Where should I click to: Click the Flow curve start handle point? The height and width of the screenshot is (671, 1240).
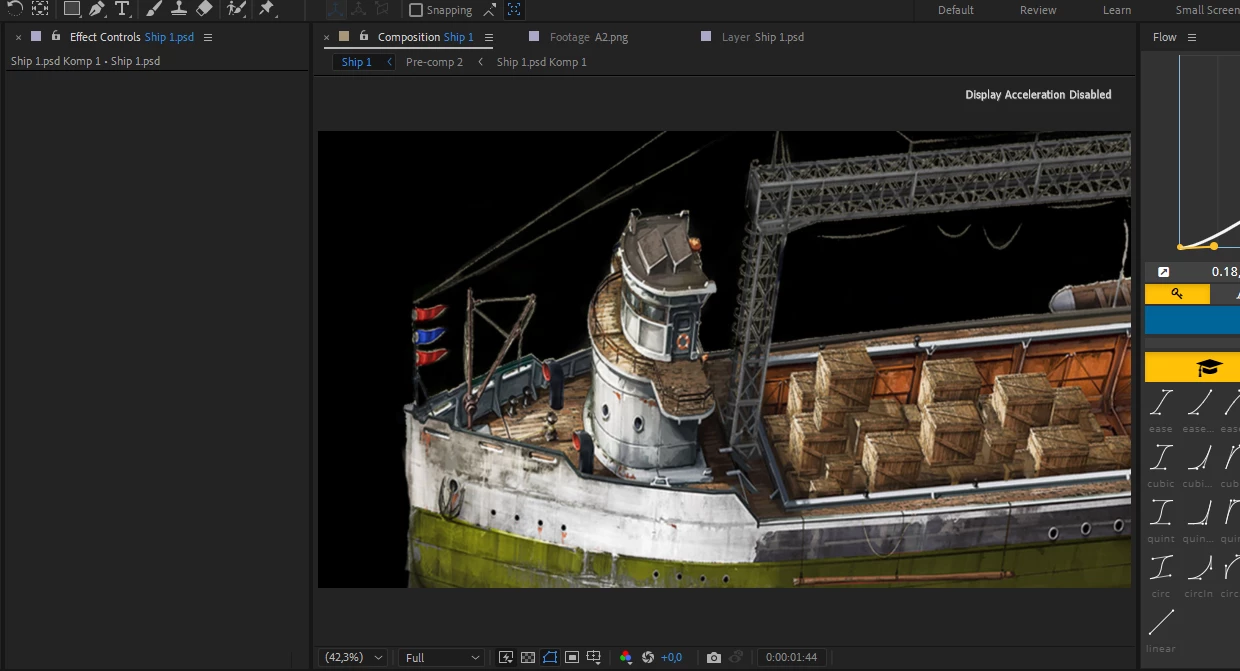tap(1180, 246)
